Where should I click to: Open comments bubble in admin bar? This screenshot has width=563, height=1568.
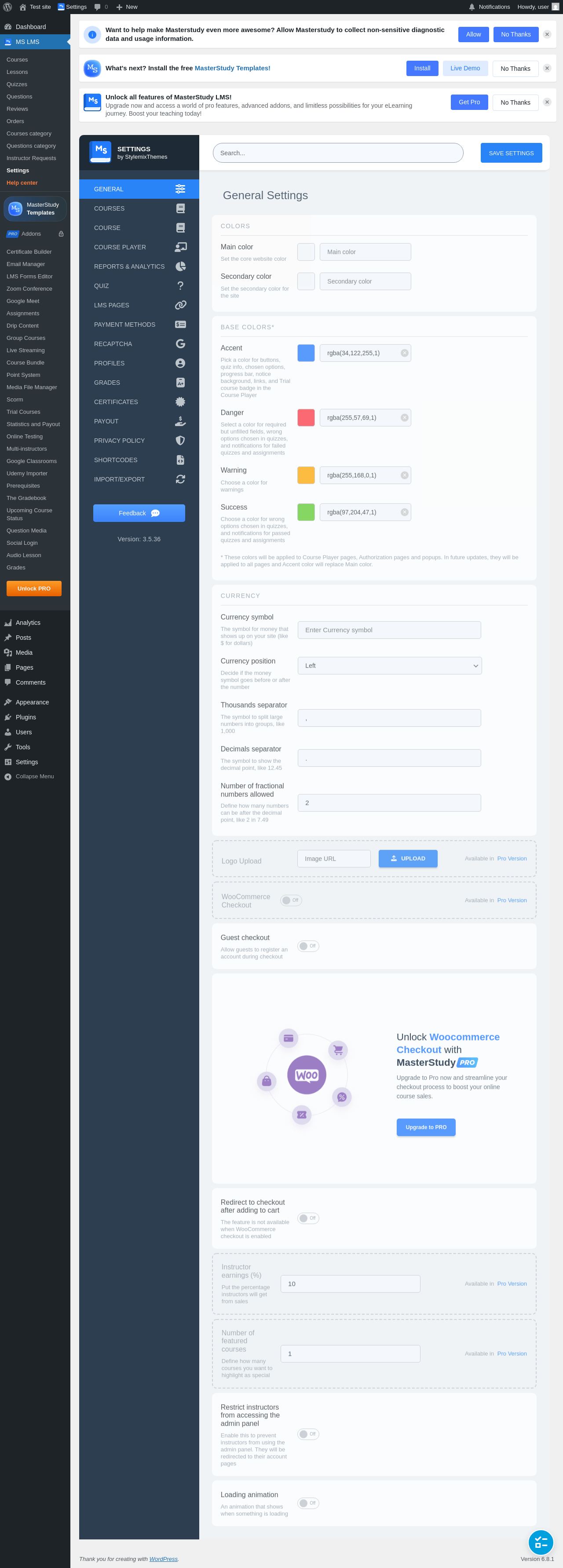click(x=97, y=7)
